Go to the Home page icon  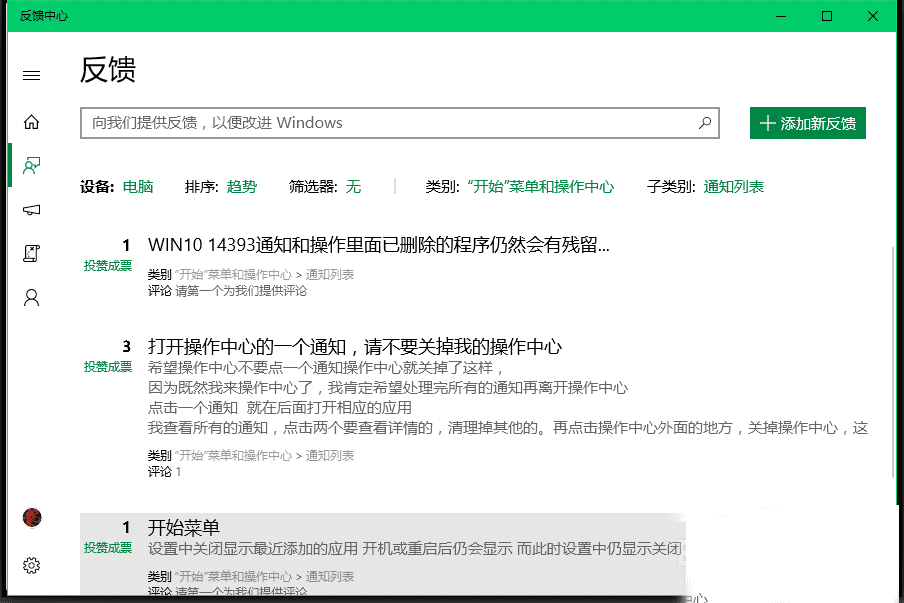tap(31, 122)
